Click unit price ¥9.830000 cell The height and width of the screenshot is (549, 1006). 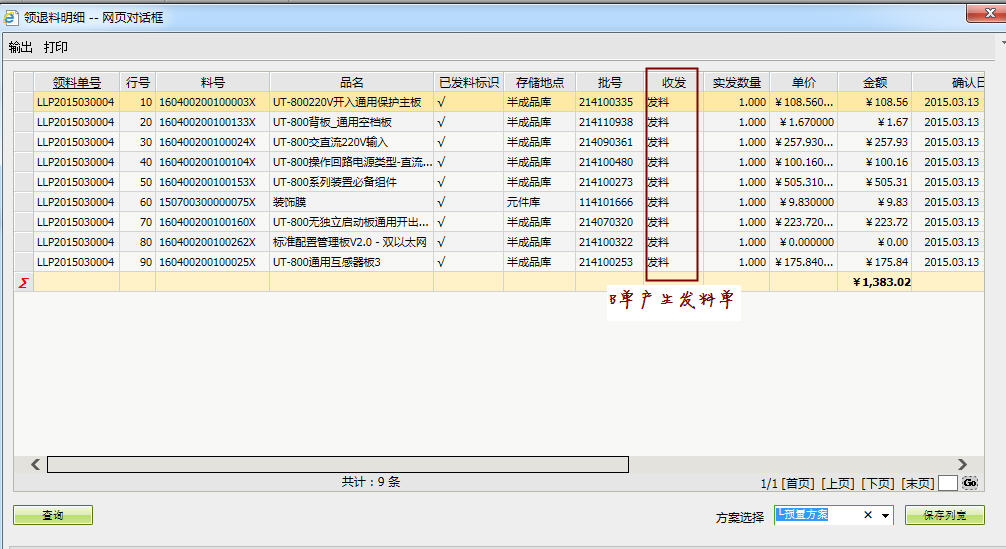806,202
